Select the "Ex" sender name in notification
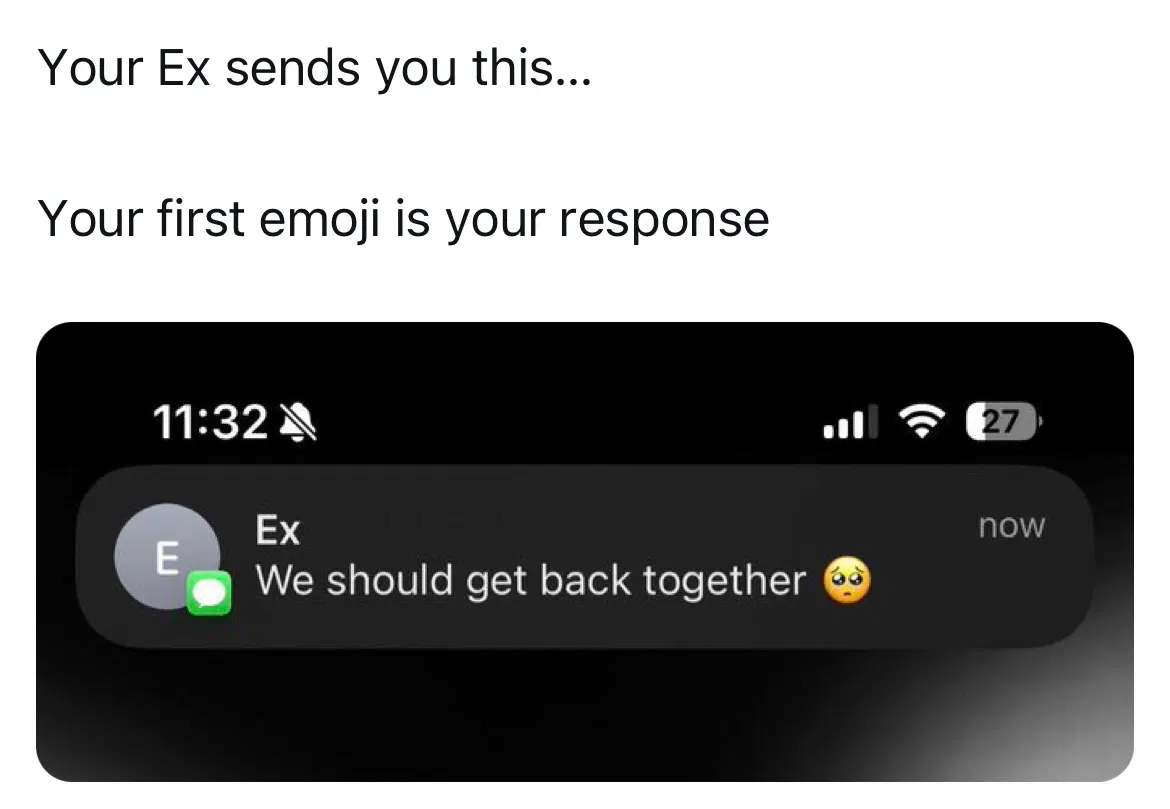This screenshot has width=1170, height=809. [278, 530]
